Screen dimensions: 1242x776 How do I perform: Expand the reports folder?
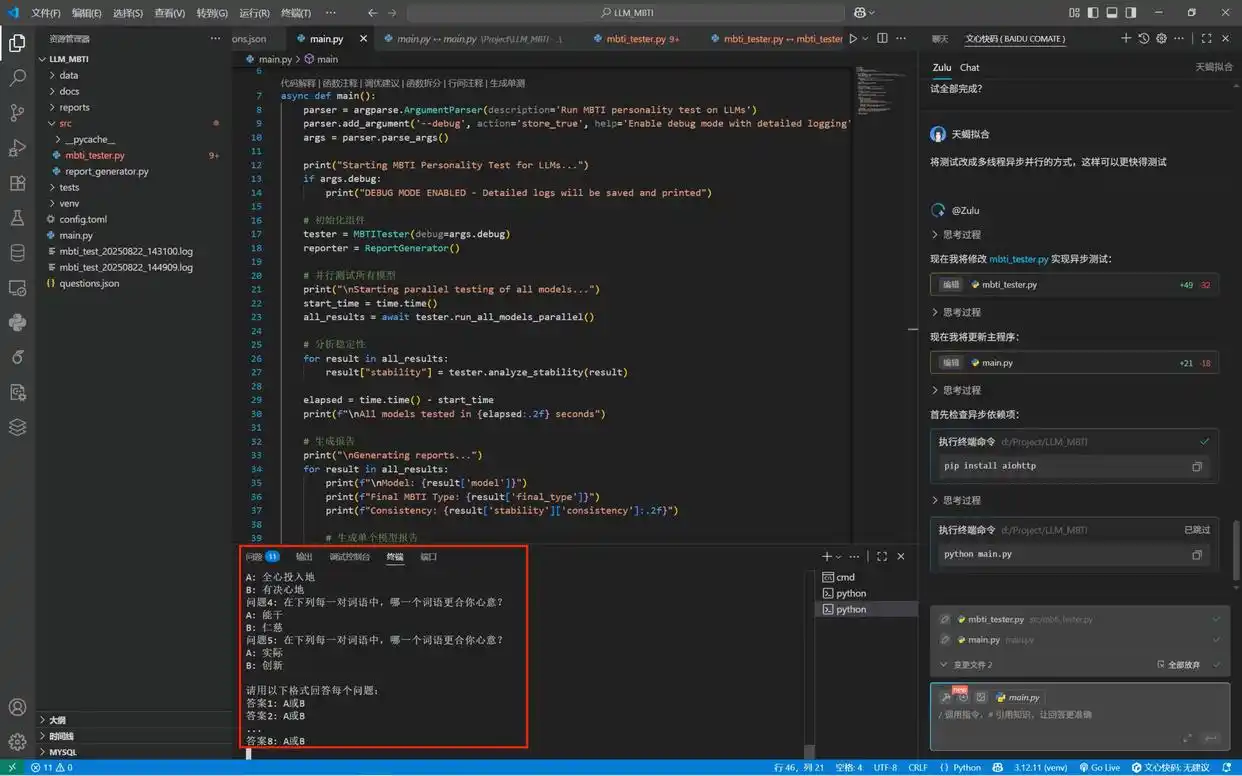[x=74, y=107]
